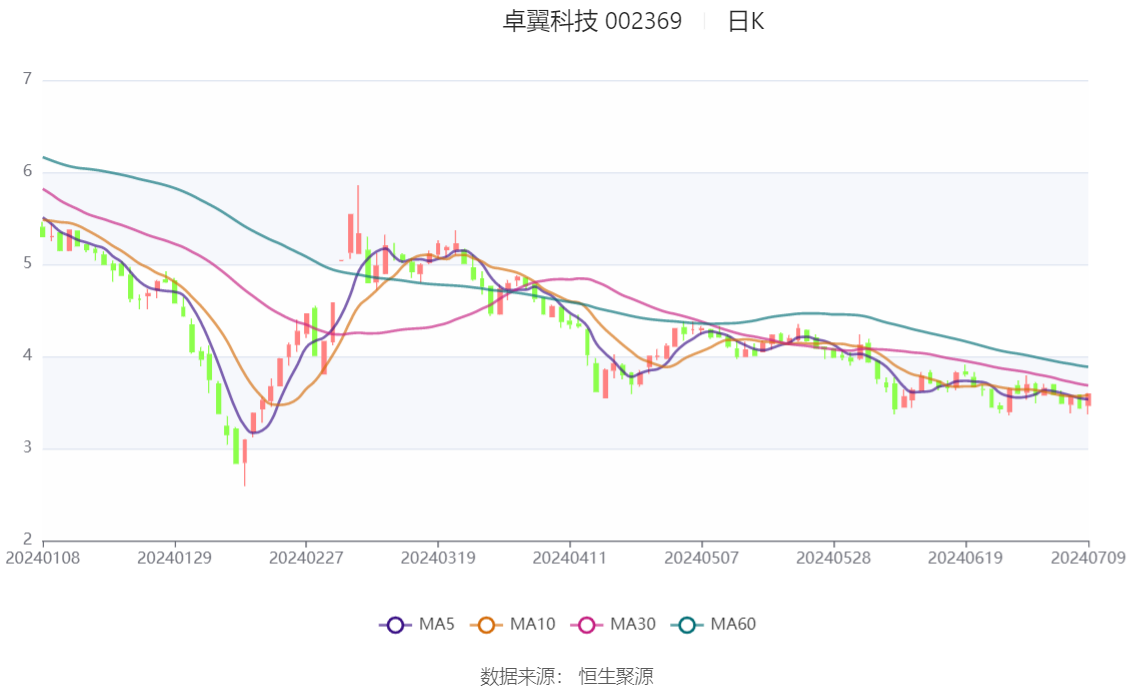The image size is (1134, 689).
Task: Select the 卓翼科技 002369 chart title
Action: tap(592, 22)
